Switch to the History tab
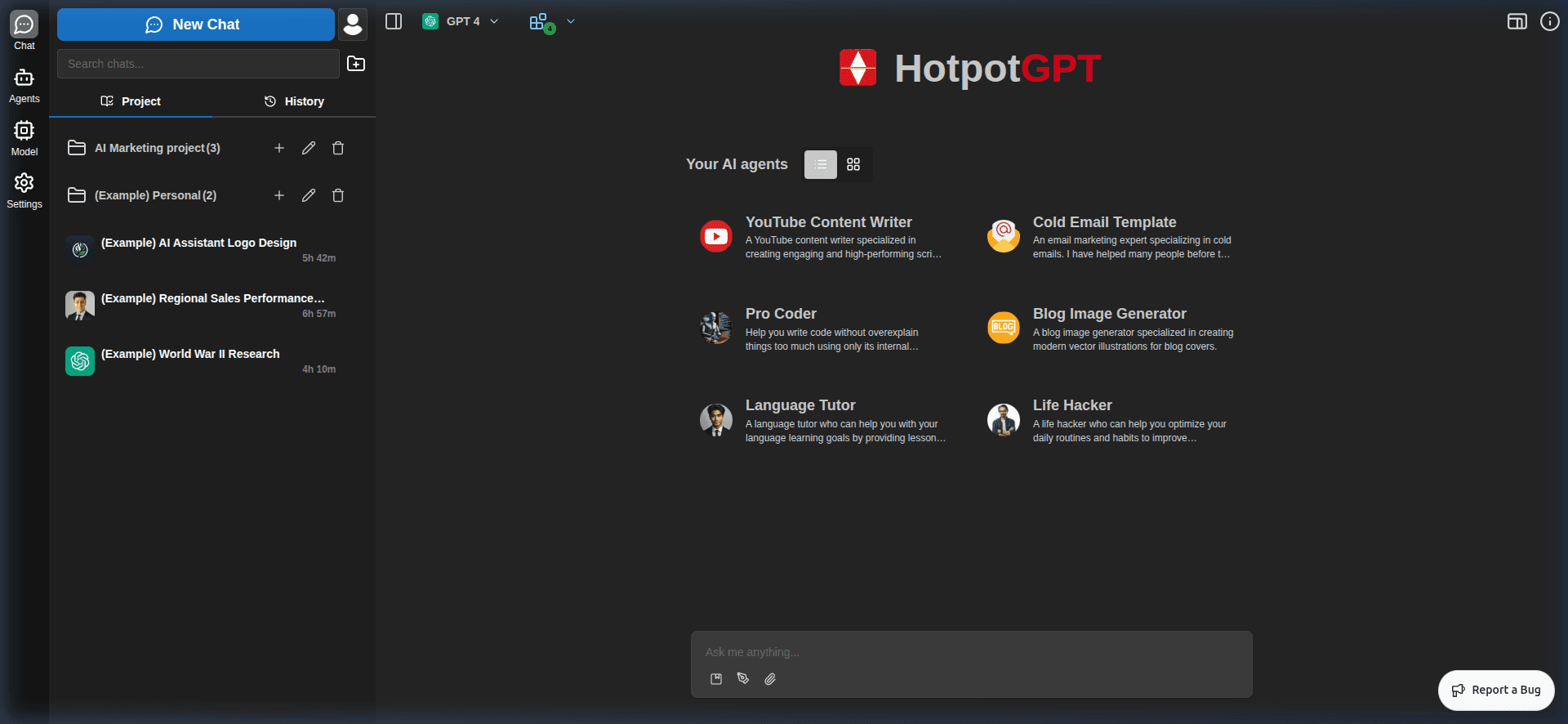The image size is (1568, 724). click(x=294, y=101)
